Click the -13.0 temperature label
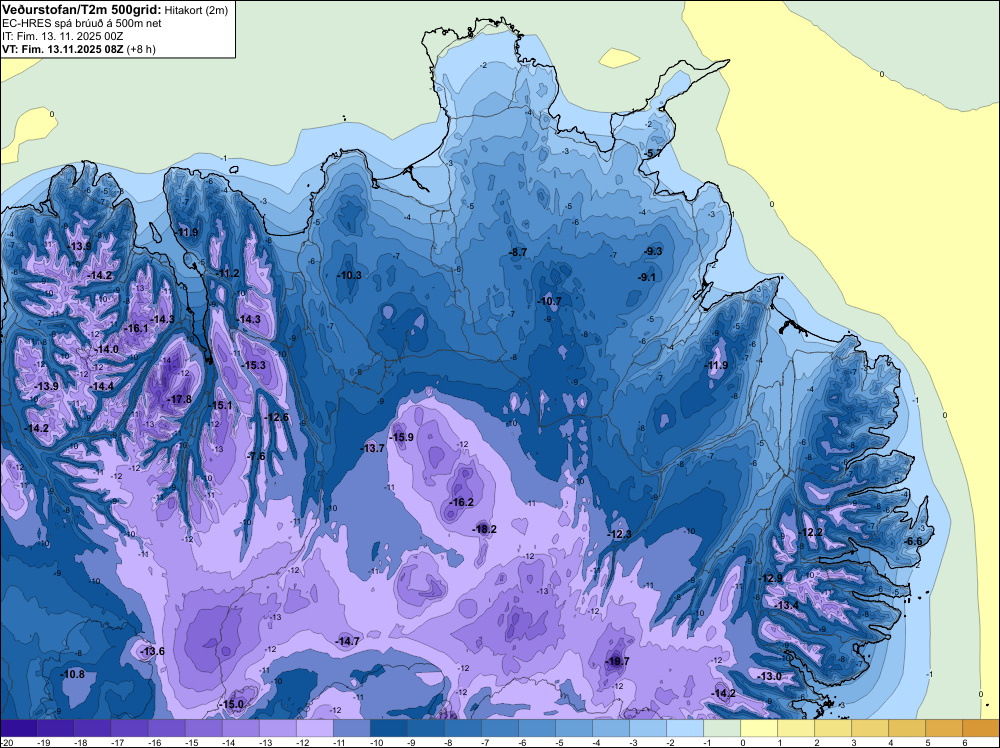 [769, 677]
